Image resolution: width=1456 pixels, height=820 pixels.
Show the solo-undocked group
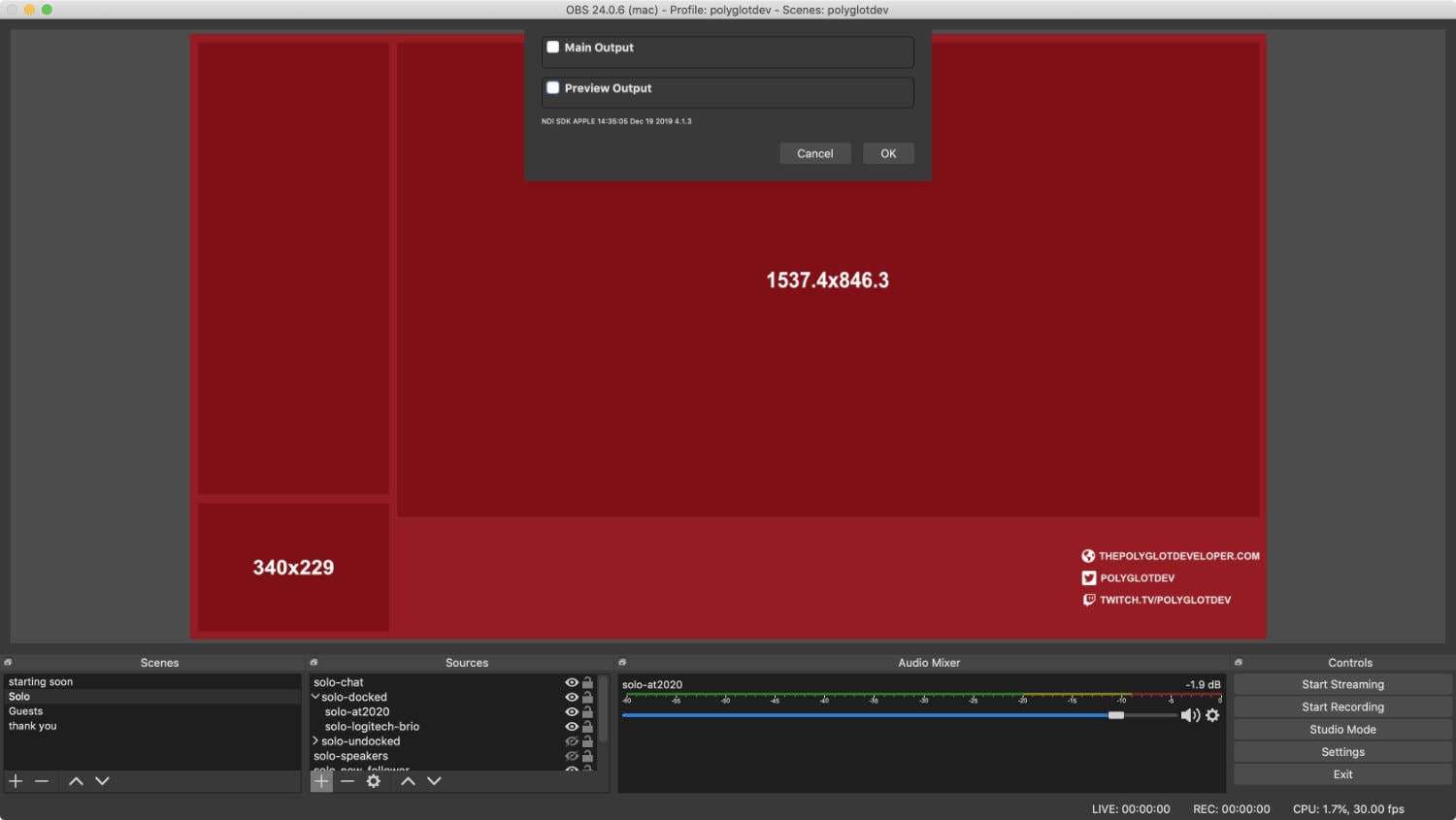click(x=572, y=741)
